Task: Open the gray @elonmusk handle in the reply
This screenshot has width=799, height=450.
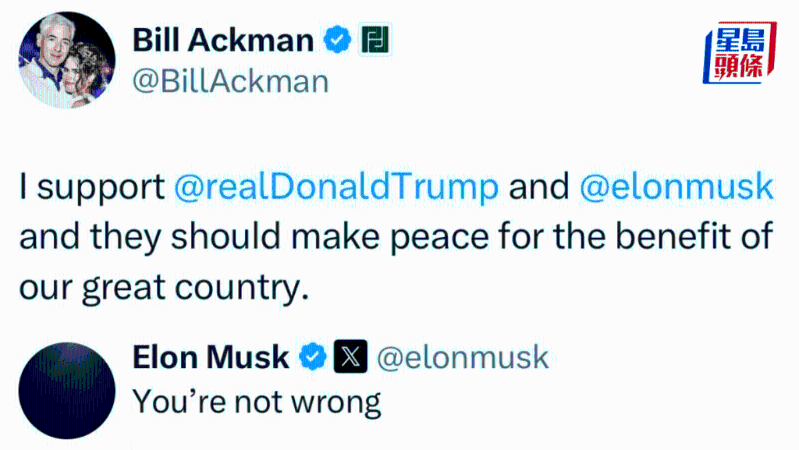Action: (x=462, y=357)
